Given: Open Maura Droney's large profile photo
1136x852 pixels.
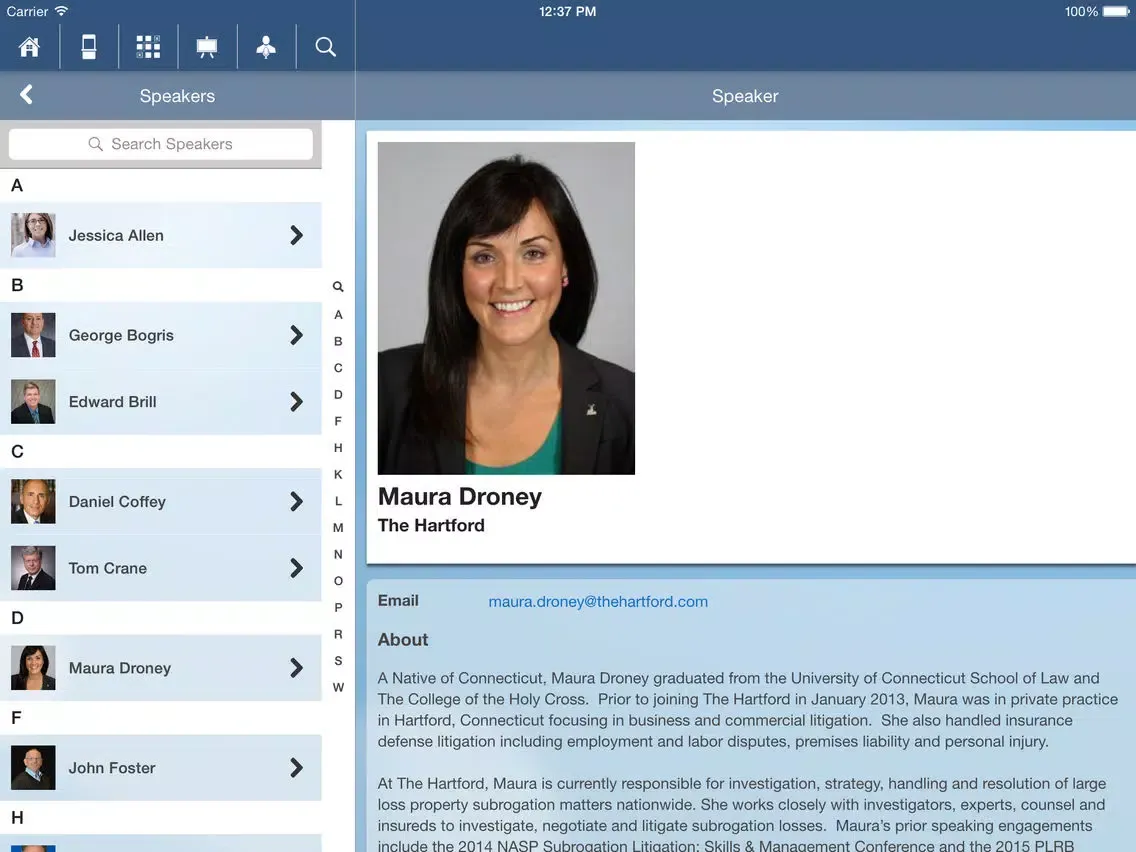Looking at the screenshot, I should 506,309.
